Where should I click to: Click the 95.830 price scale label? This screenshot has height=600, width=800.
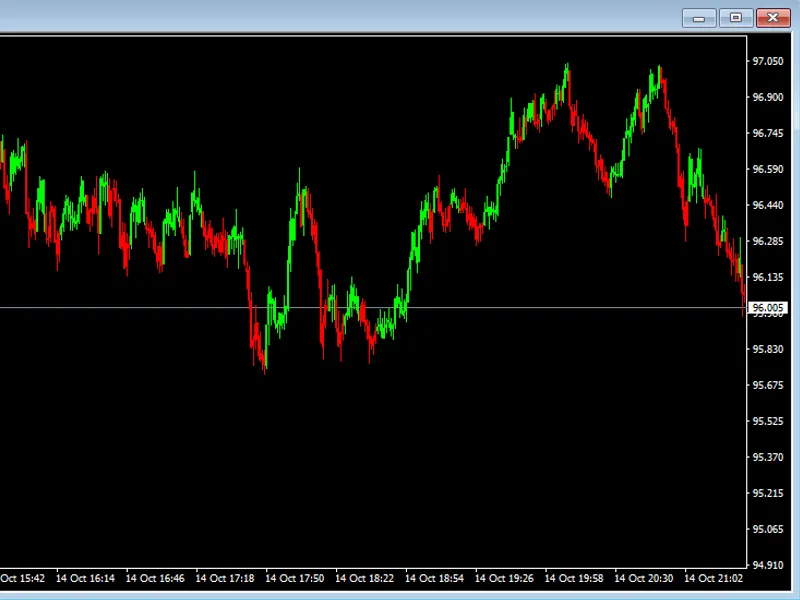tap(768, 349)
